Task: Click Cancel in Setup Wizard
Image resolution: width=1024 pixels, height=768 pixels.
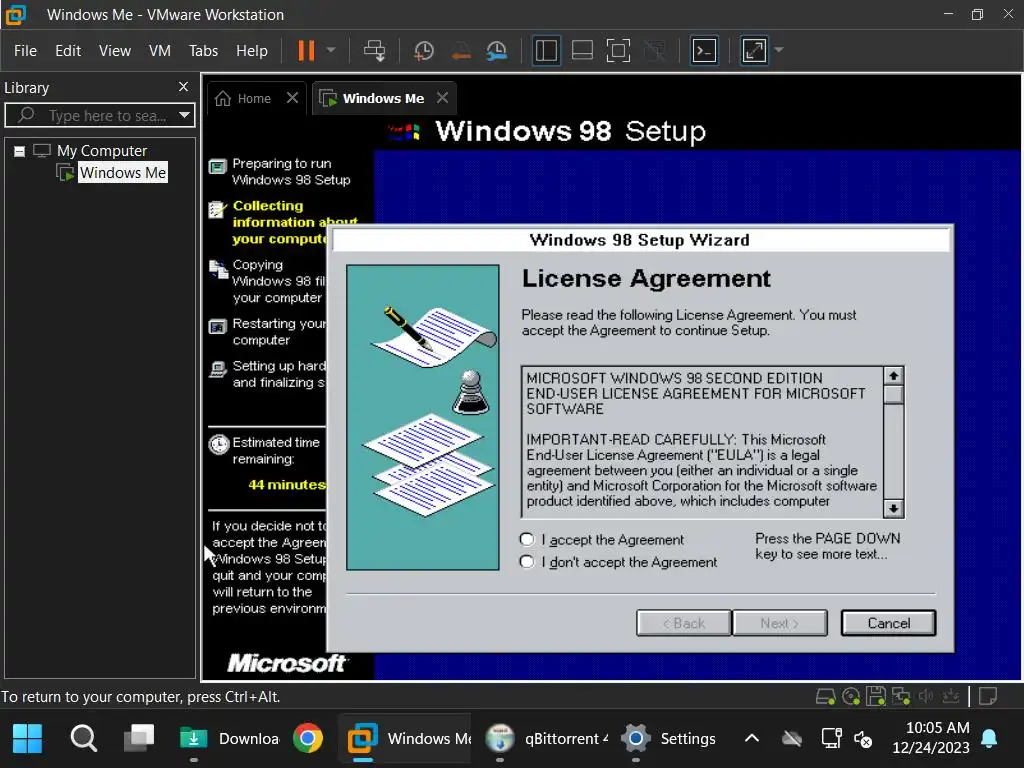Action: 888,623
